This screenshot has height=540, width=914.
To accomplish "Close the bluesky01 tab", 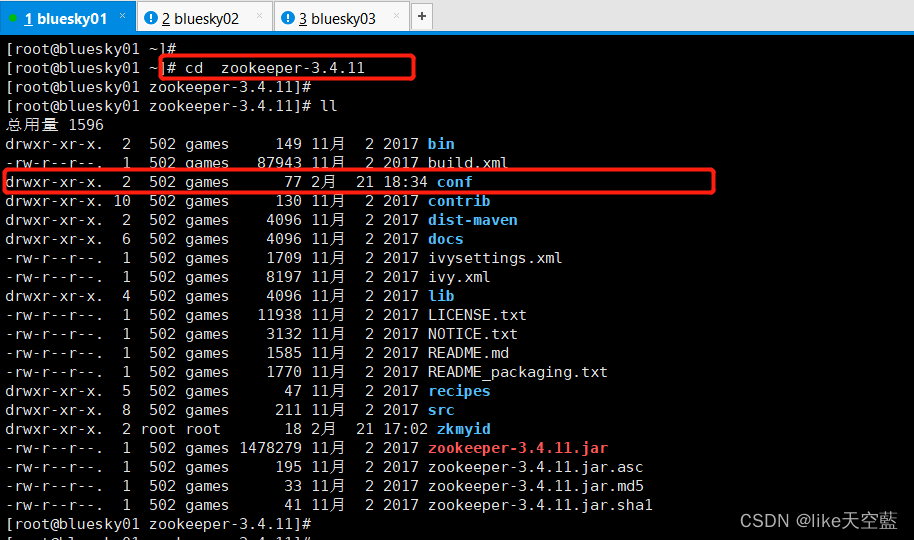I will pos(122,16).
